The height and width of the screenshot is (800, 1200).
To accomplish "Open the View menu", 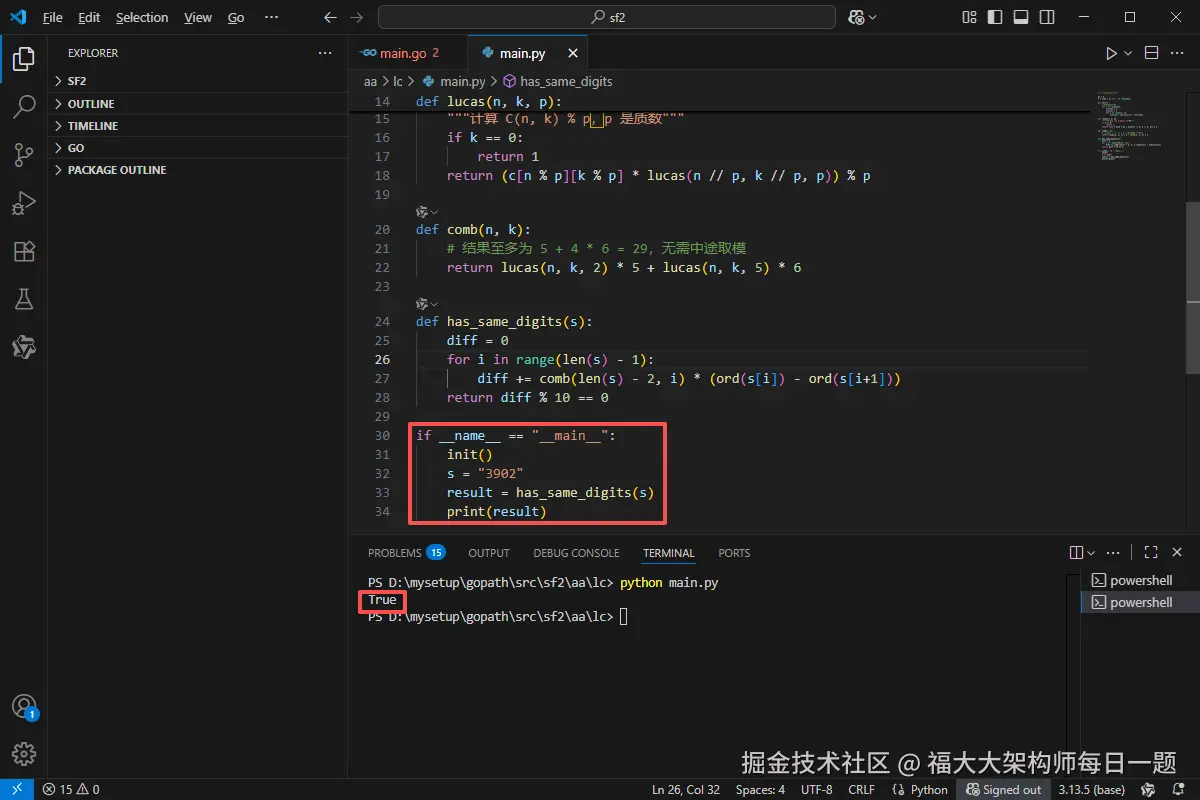I will 198,17.
